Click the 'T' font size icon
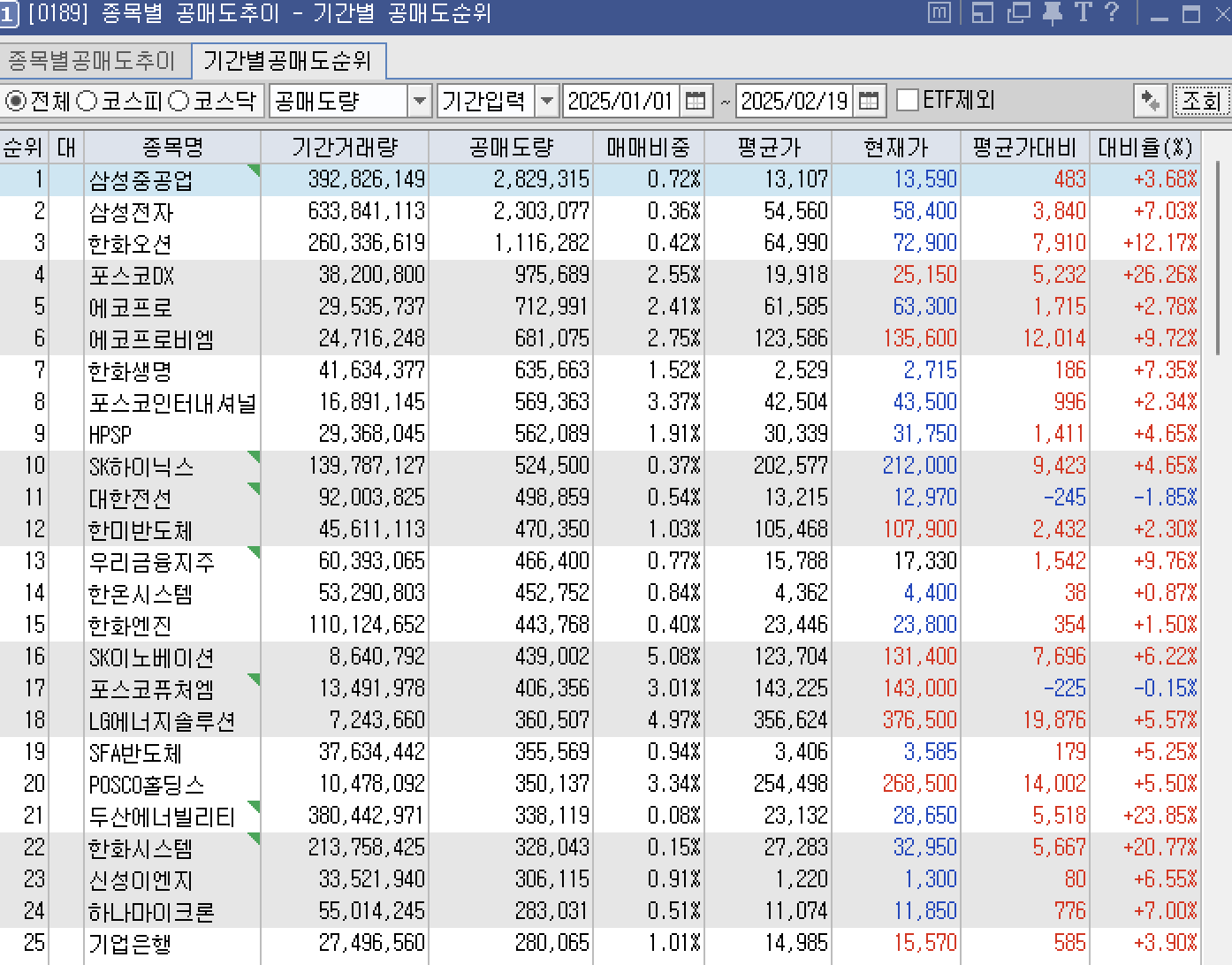This screenshot has width=1232, height=965. click(1084, 13)
